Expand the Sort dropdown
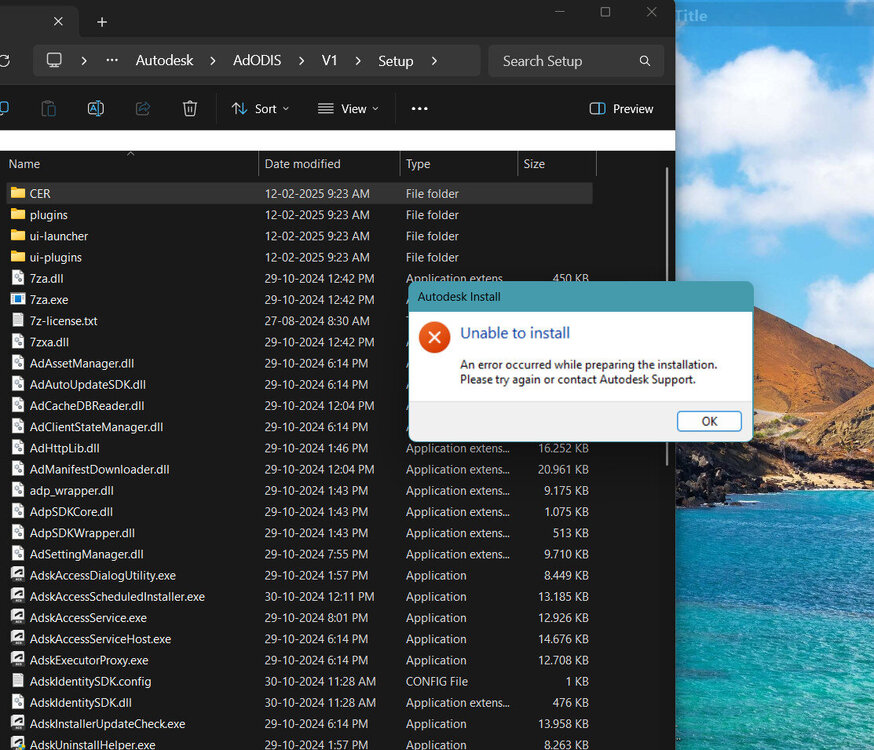The width and height of the screenshot is (874, 750). [260, 109]
